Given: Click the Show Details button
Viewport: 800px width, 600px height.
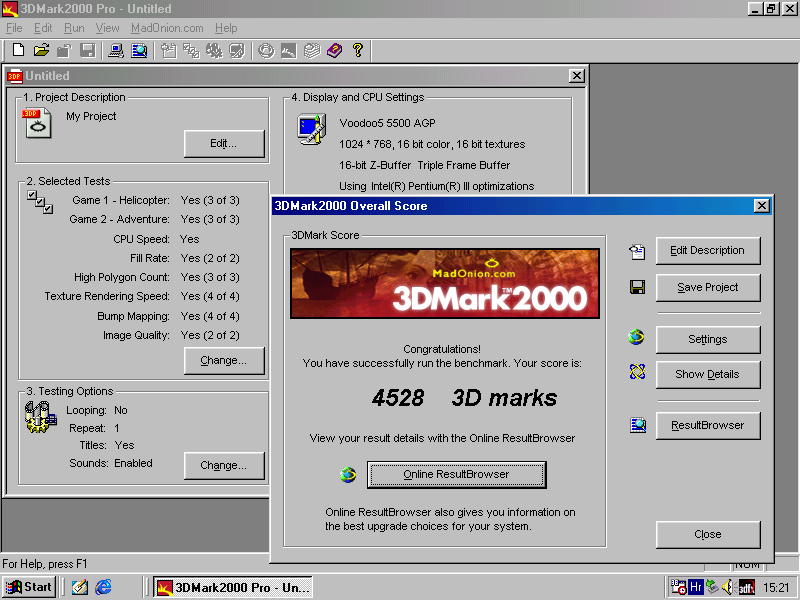Looking at the screenshot, I should [708, 374].
